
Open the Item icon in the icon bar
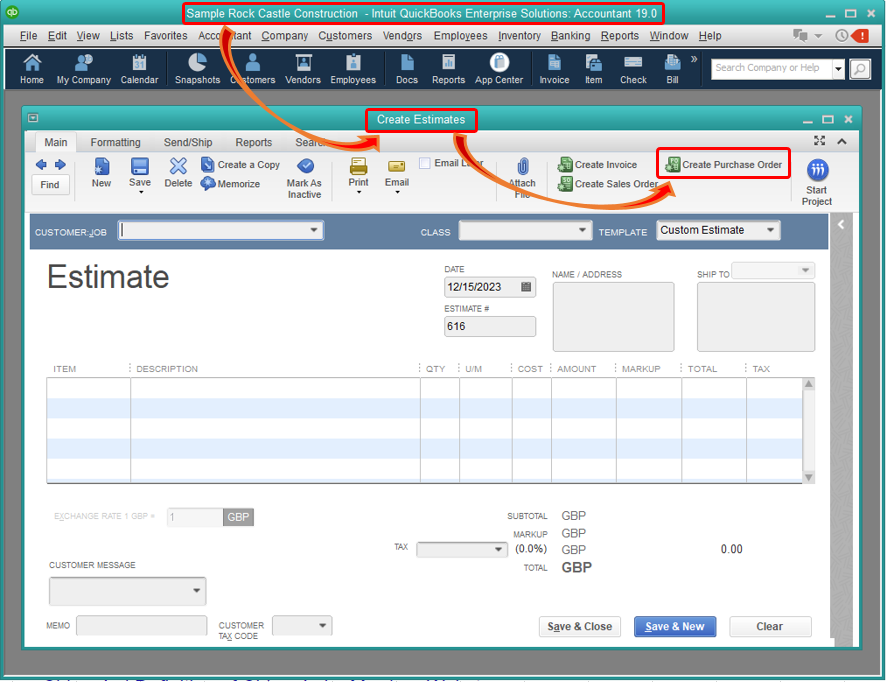pyautogui.click(x=593, y=68)
